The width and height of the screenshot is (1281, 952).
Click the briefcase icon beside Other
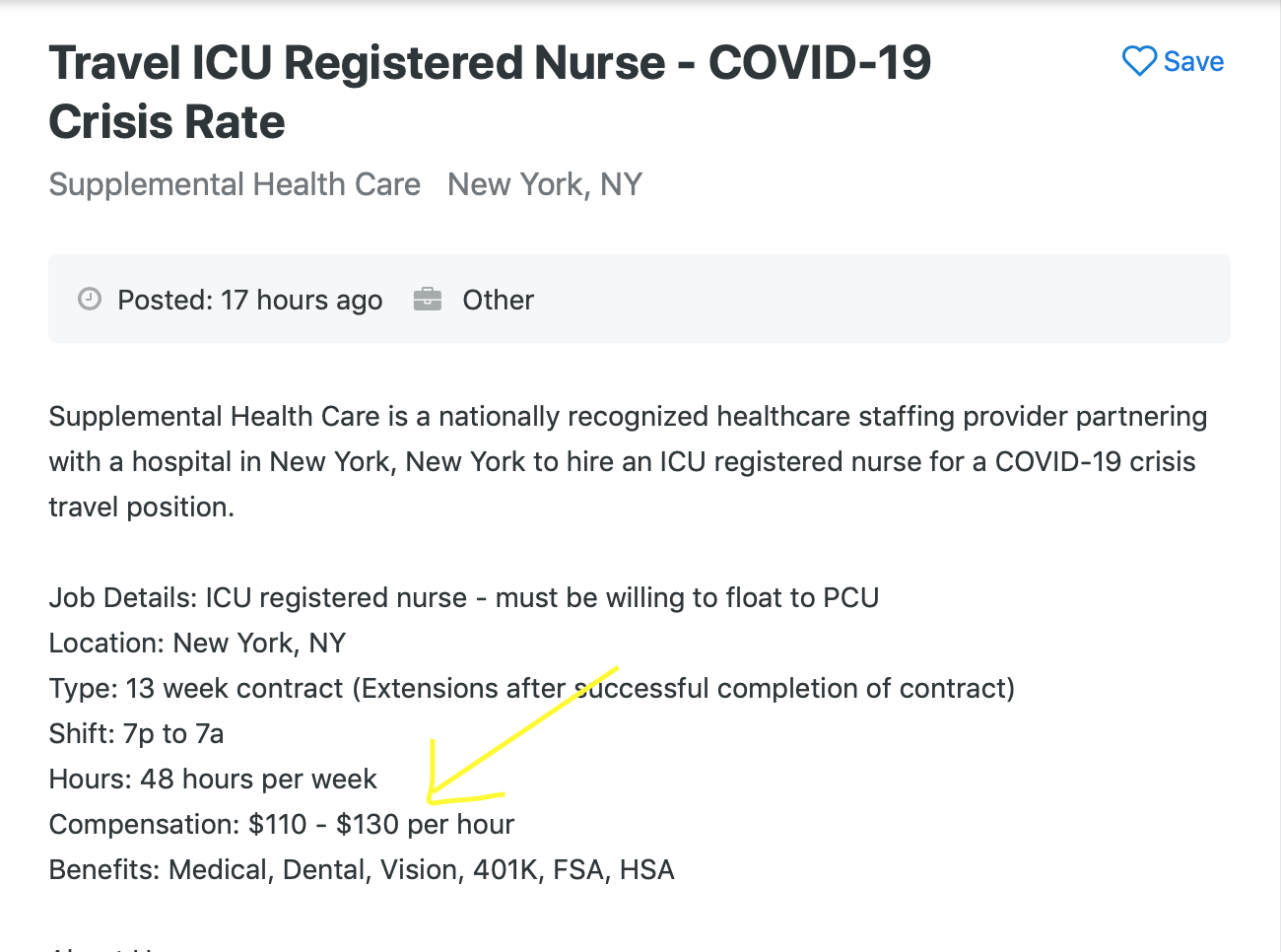(x=428, y=299)
